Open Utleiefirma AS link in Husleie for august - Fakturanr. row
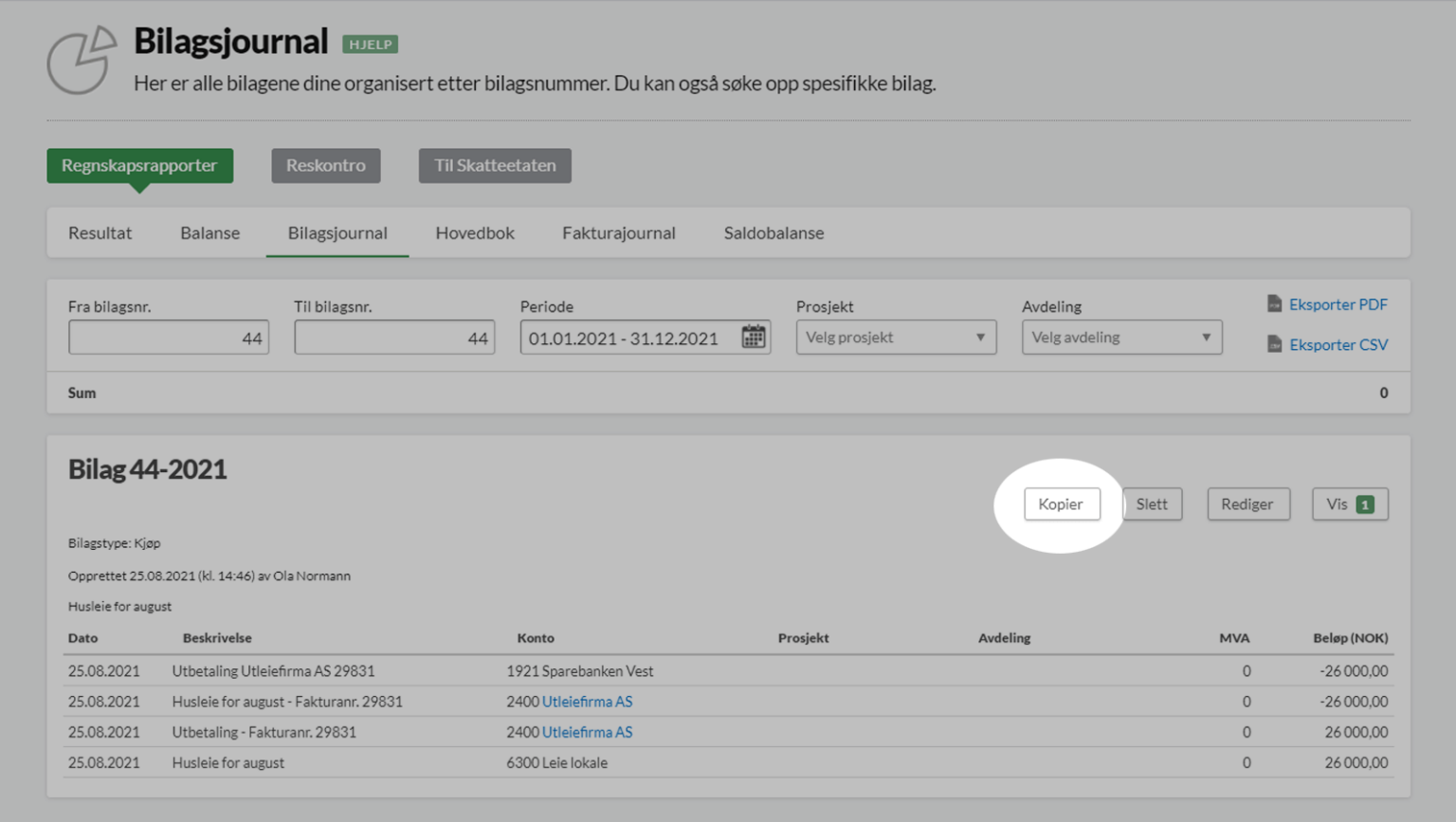The width and height of the screenshot is (1456, 822). (587, 702)
